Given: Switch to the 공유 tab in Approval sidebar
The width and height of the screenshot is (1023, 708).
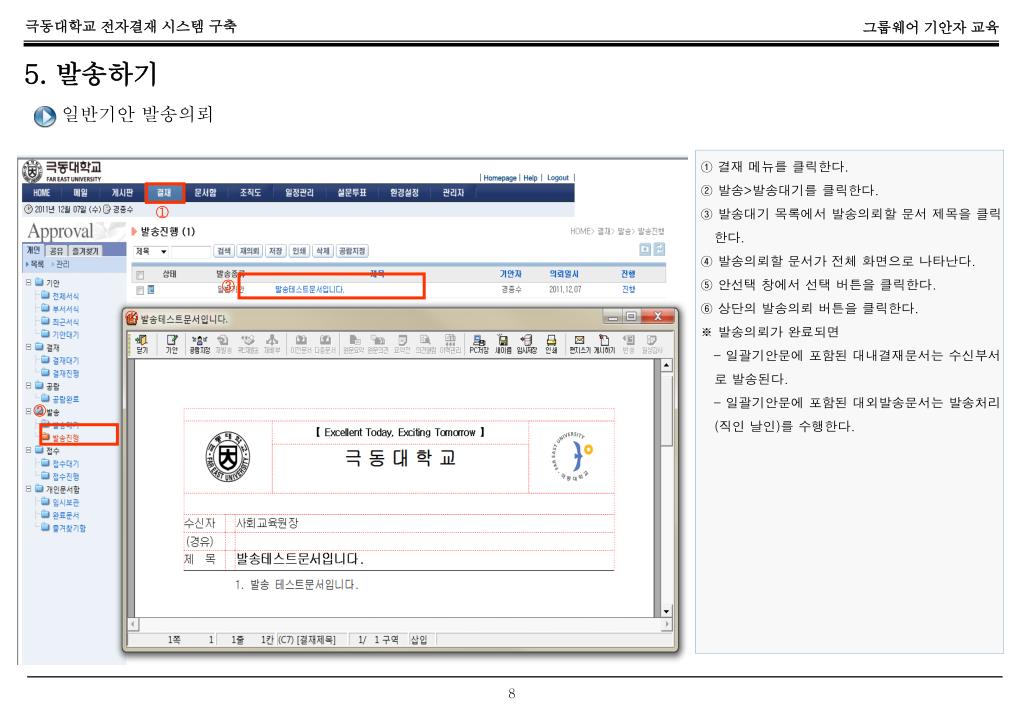Looking at the screenshot, I should [57, 251].
